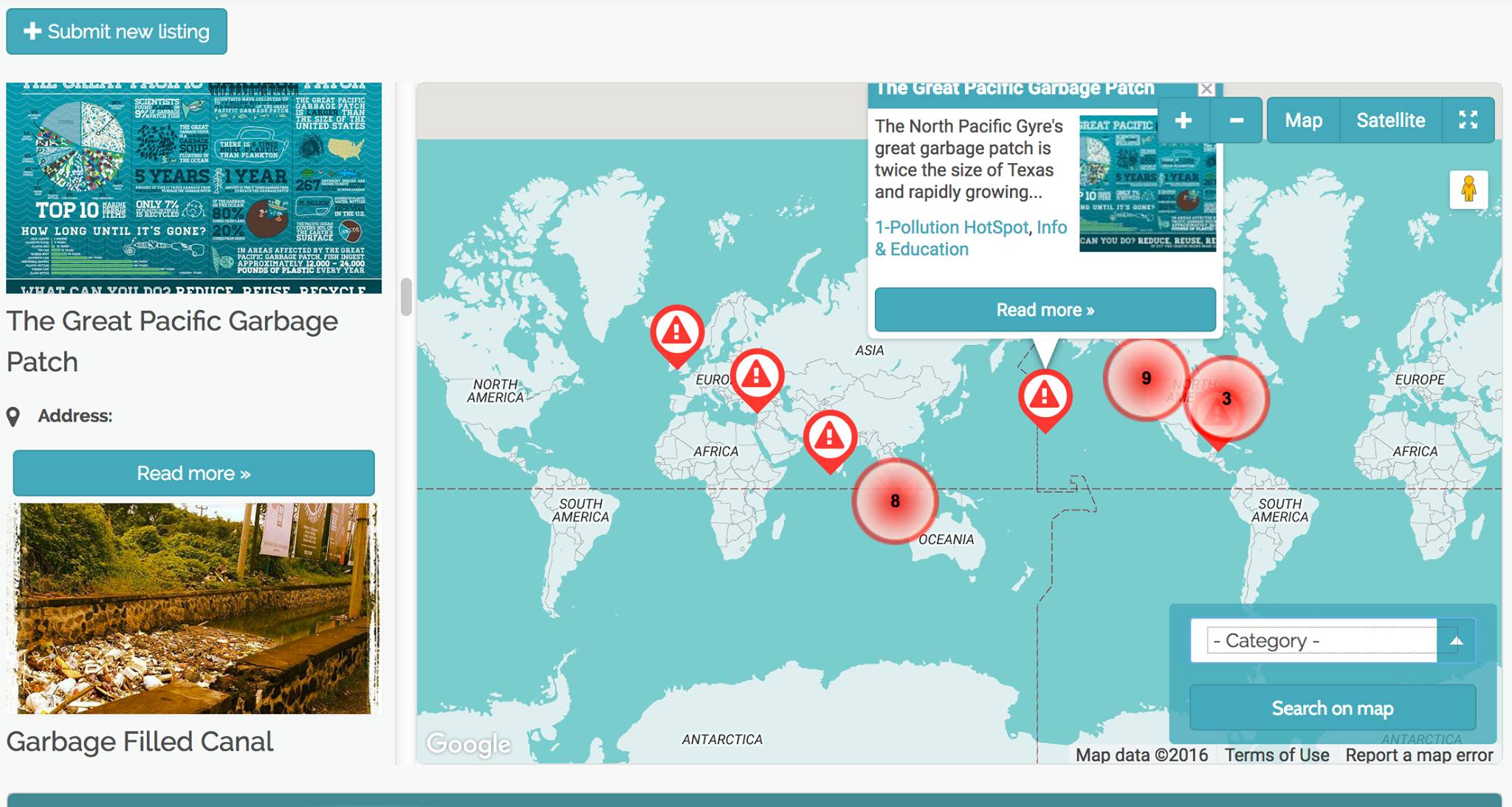1512x807 pixels.
Task: Open the Garbage Filled Canal photo
Action: (x=194, y=608)
